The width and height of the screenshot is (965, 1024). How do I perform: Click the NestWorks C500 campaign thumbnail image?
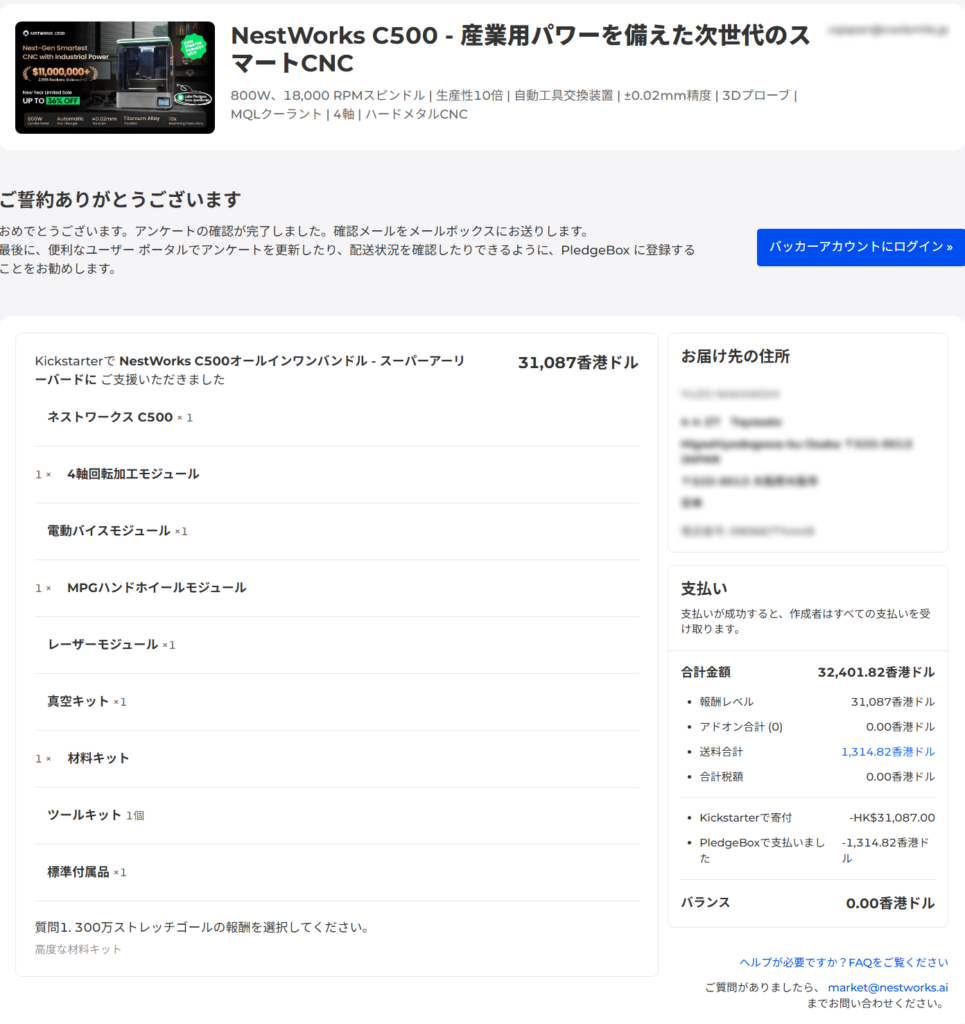(x=115, y=78)
